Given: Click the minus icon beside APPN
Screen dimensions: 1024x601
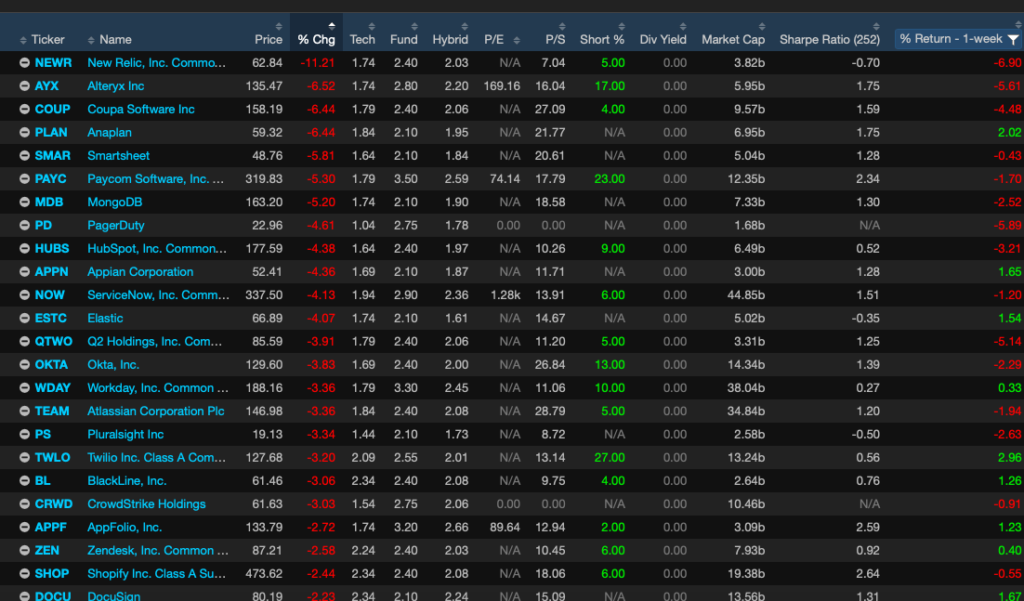Looking at the screenshot, I should coord(24,272).
